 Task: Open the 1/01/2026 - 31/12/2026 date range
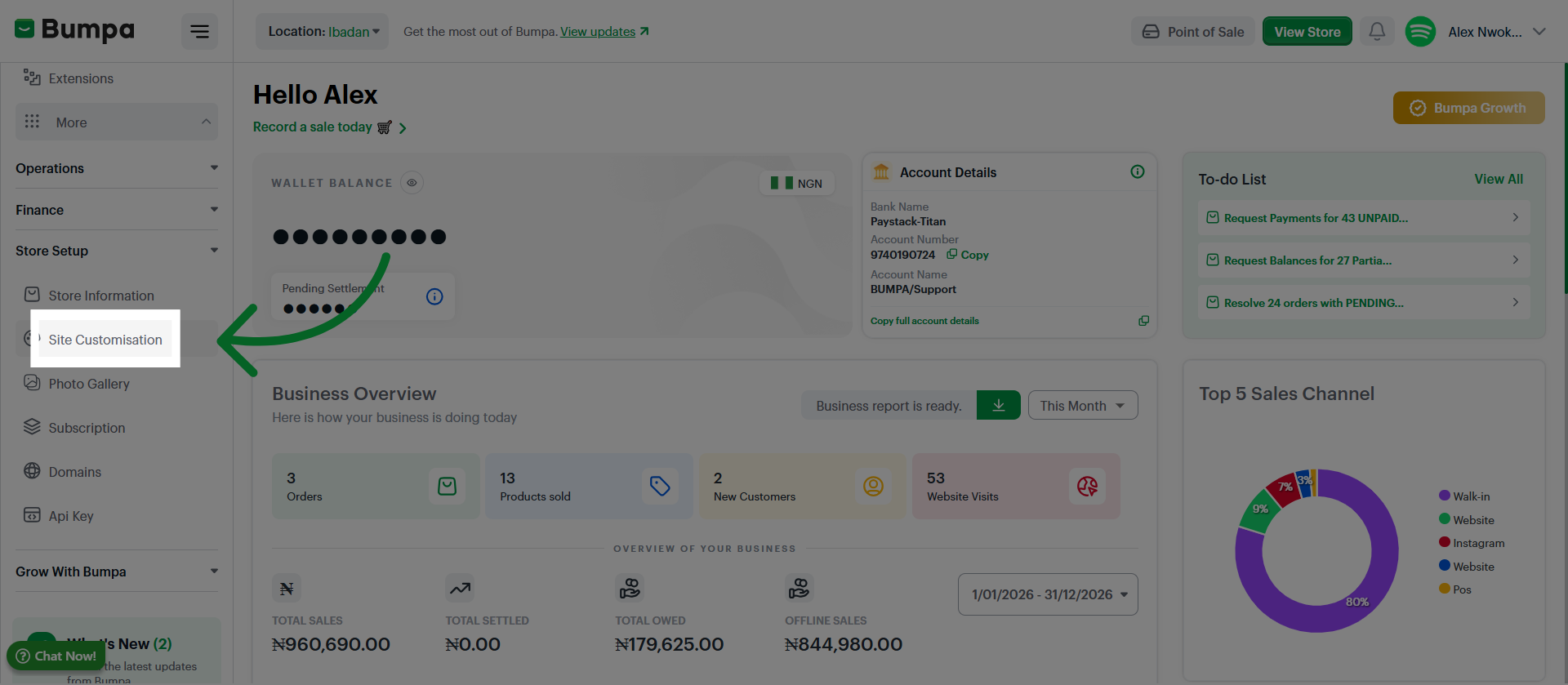pyautogui.click(x=1048, y=594)
